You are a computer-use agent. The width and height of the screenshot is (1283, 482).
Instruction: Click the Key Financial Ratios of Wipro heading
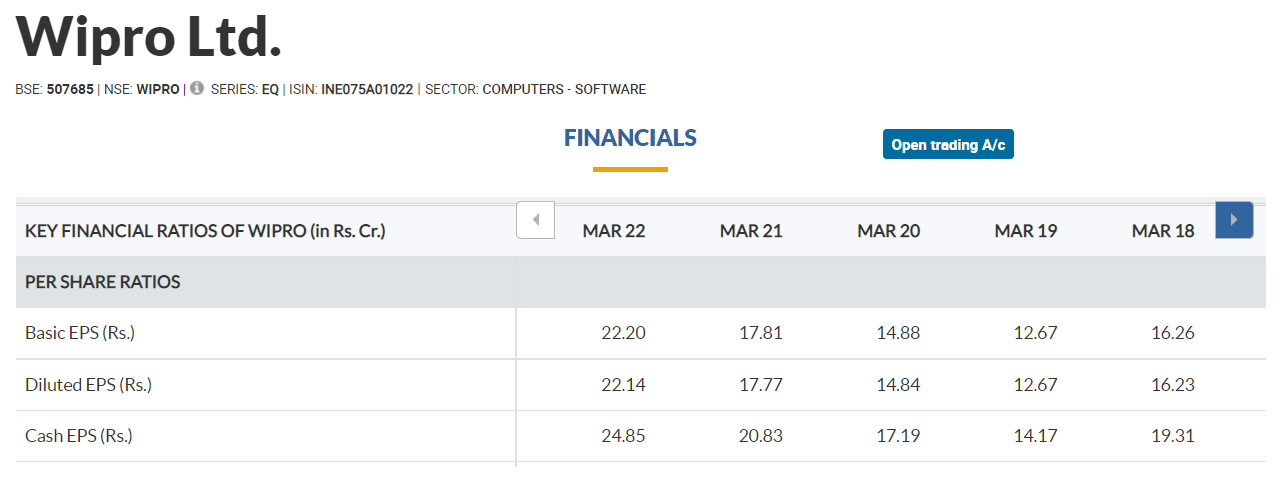(x=205, y=231)
